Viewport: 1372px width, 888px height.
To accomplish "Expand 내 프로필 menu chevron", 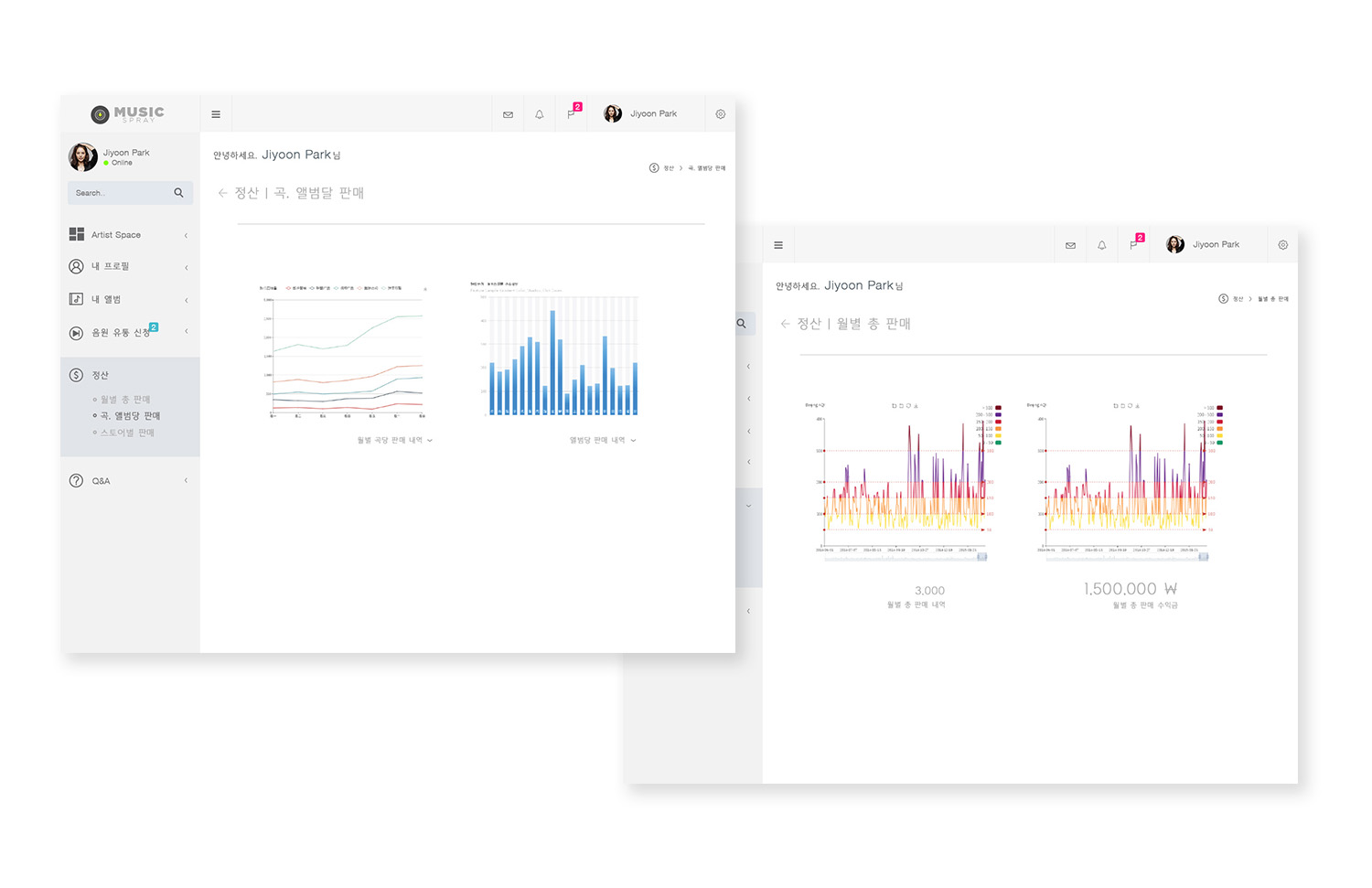I will (x=186, y=267).
